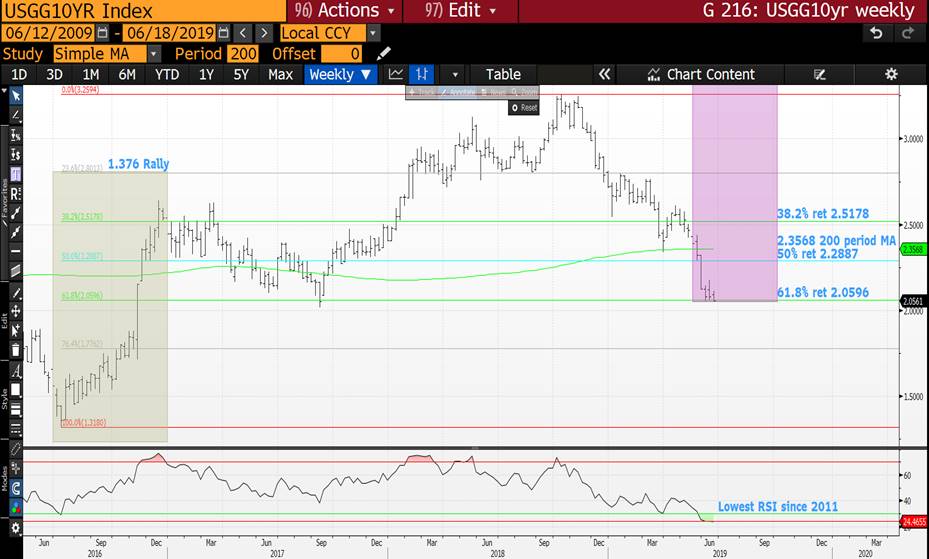The height and width of the screenshot is (559, 929).
Task: Open chart settings gear in top toolbar
Action: (890, 74)
